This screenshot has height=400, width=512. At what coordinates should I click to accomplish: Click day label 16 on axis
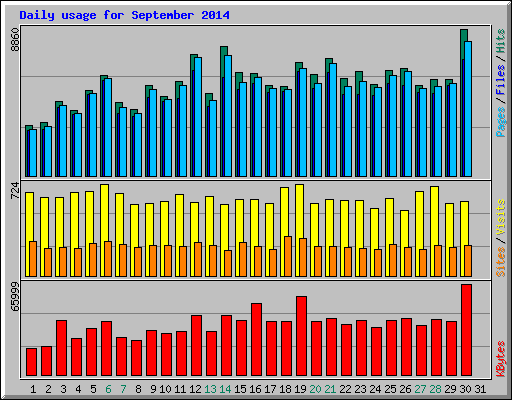255,389
